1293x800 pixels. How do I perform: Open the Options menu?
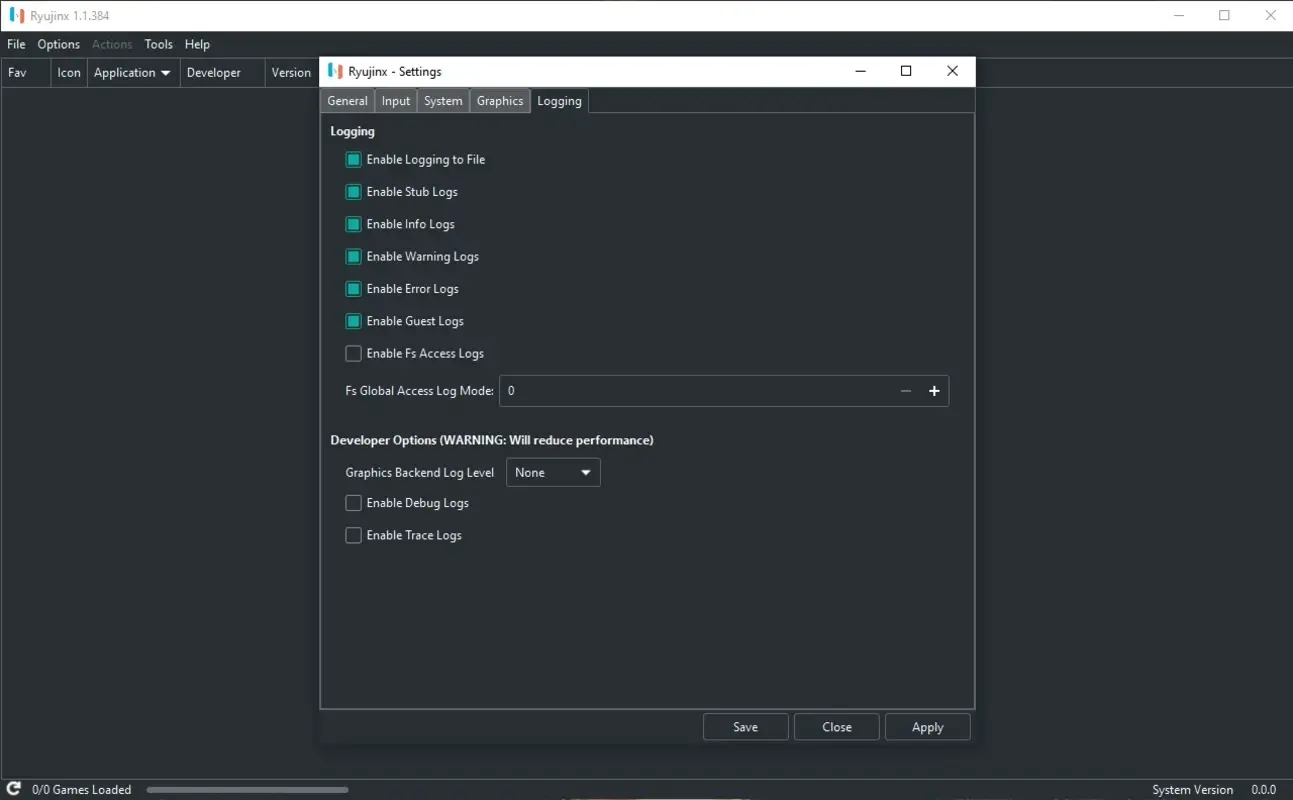pos(57,44)
